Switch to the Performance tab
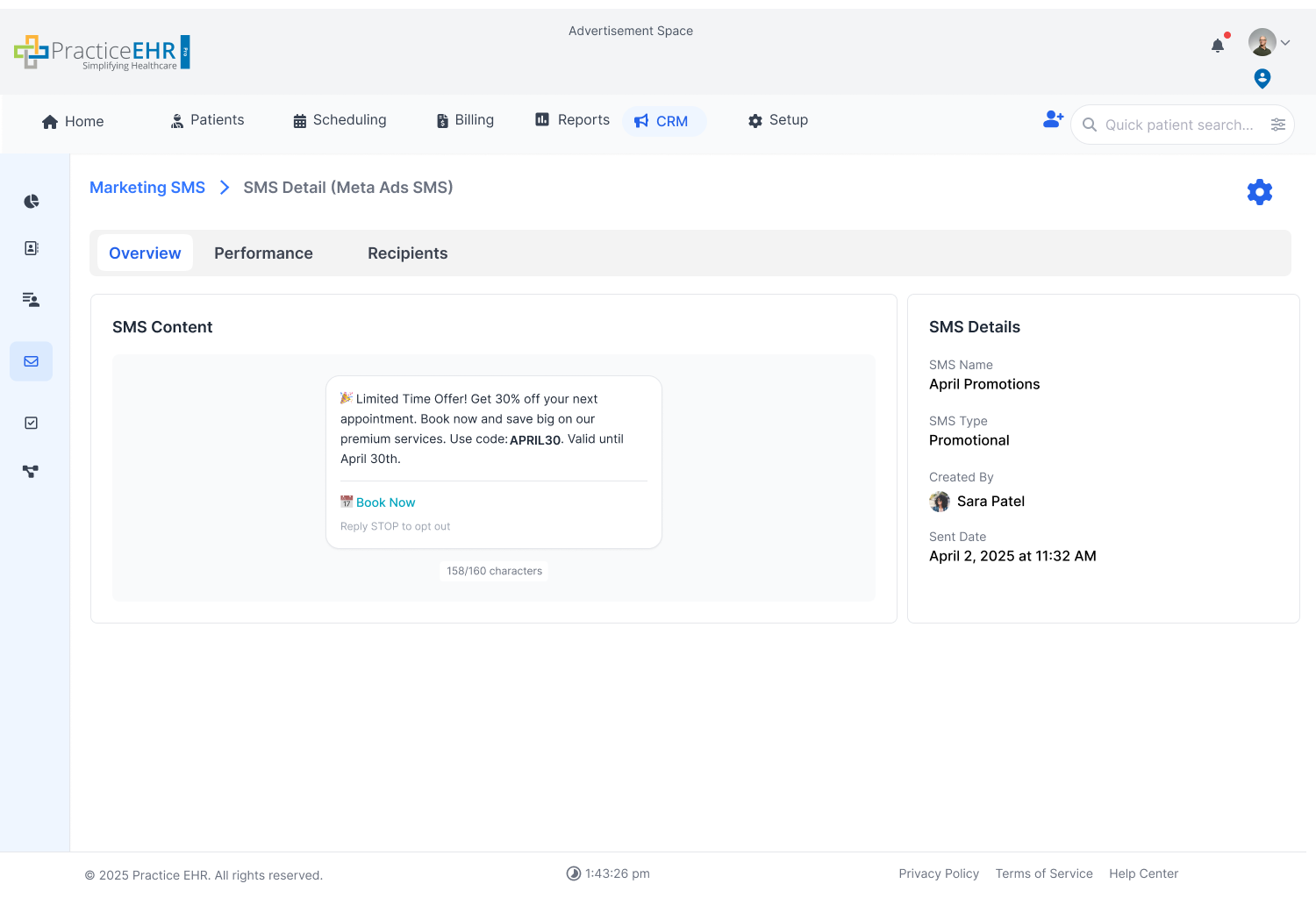1316x898 pixels. pyautogui.click(x=263, y=253)
